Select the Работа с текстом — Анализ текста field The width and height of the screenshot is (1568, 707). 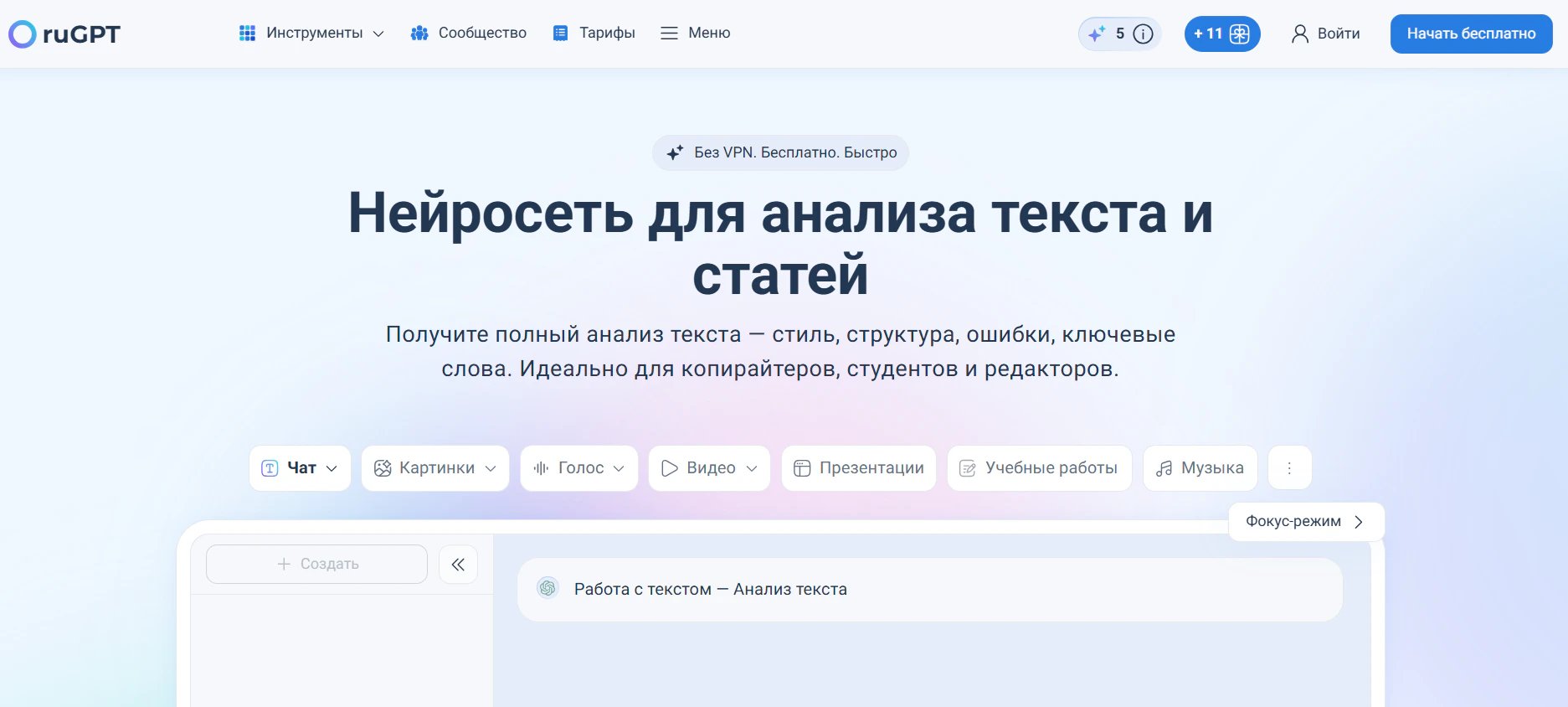coord(930,589)
